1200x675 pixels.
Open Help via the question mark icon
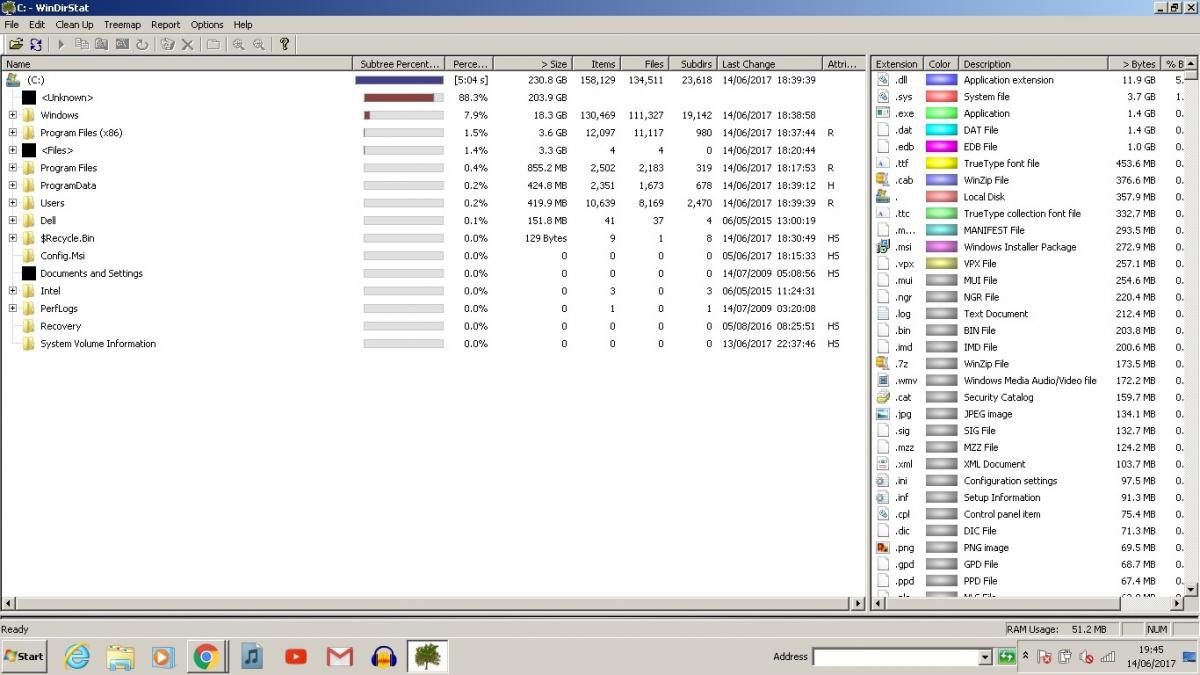click(284, 44)
